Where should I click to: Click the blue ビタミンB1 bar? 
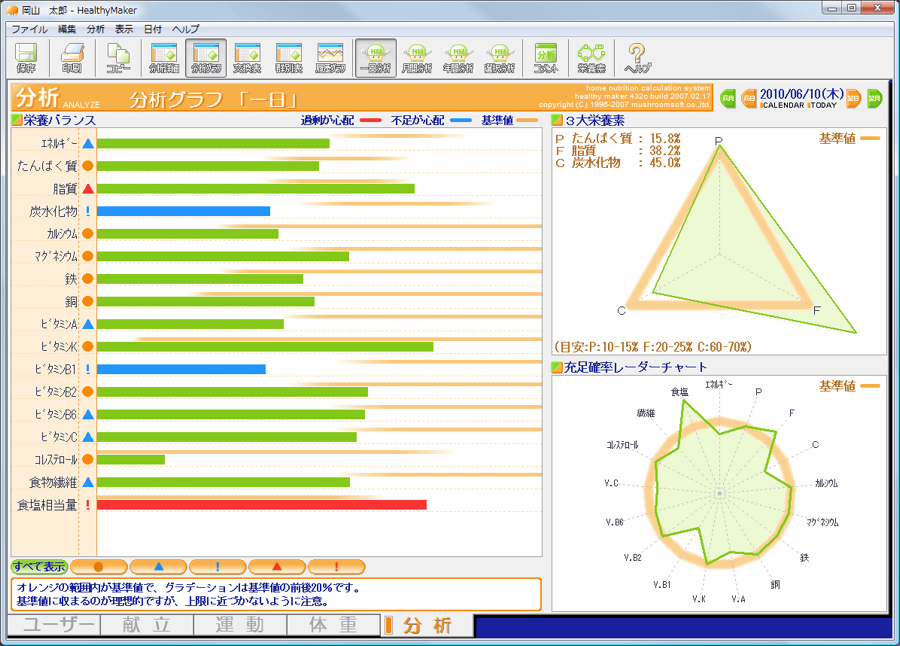(181, 369)
